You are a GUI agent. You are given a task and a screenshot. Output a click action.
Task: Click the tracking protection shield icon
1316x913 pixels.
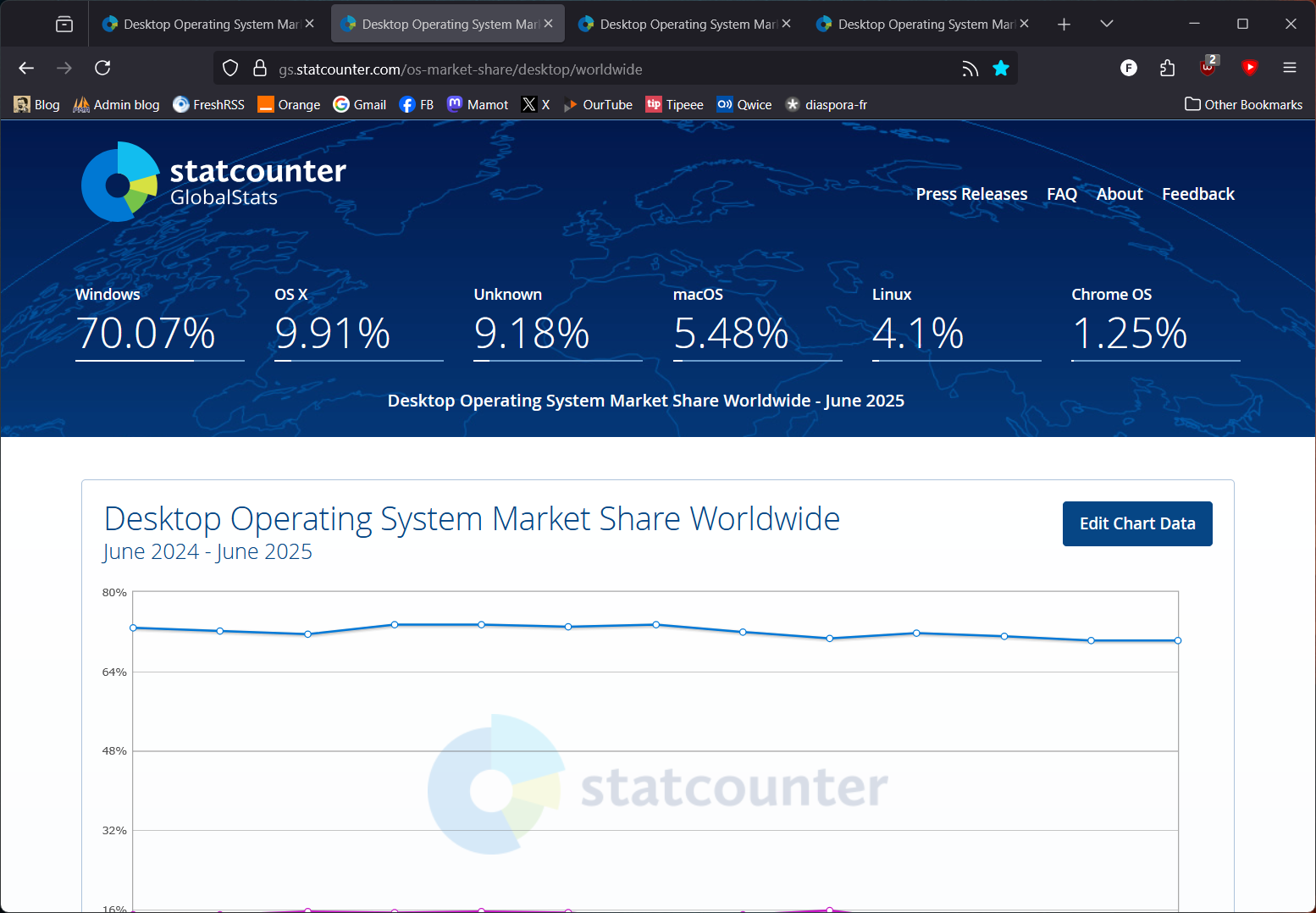(x=230, y=69)
